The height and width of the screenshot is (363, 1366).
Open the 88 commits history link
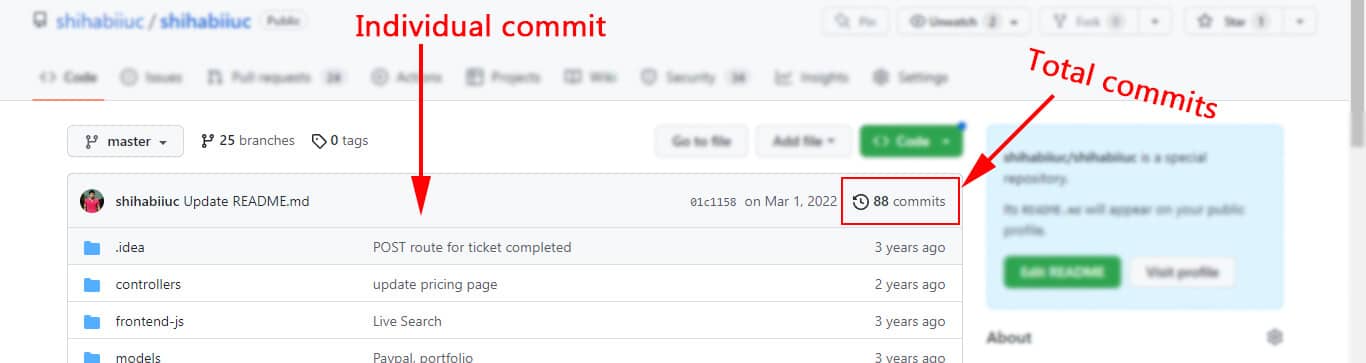[899, 201]
